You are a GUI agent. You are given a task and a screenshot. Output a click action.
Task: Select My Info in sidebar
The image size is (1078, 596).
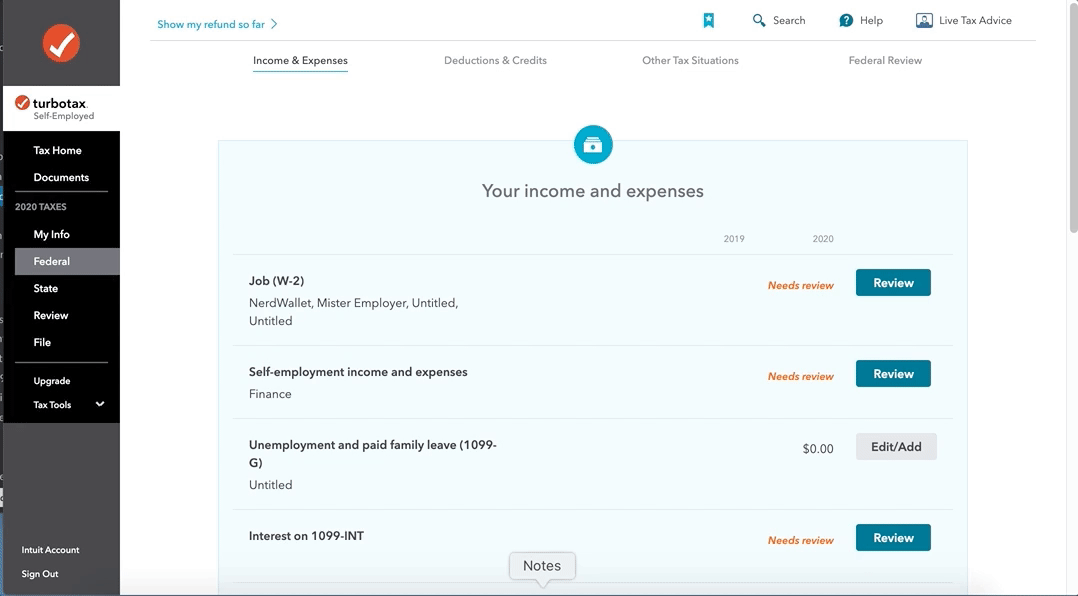[x=52, y=234]
